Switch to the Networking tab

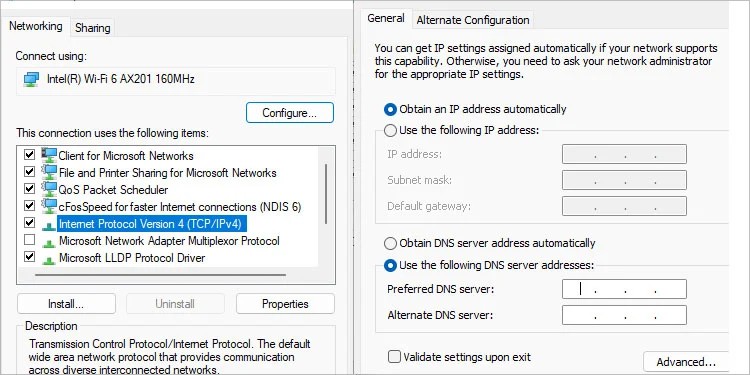point(36,26)
